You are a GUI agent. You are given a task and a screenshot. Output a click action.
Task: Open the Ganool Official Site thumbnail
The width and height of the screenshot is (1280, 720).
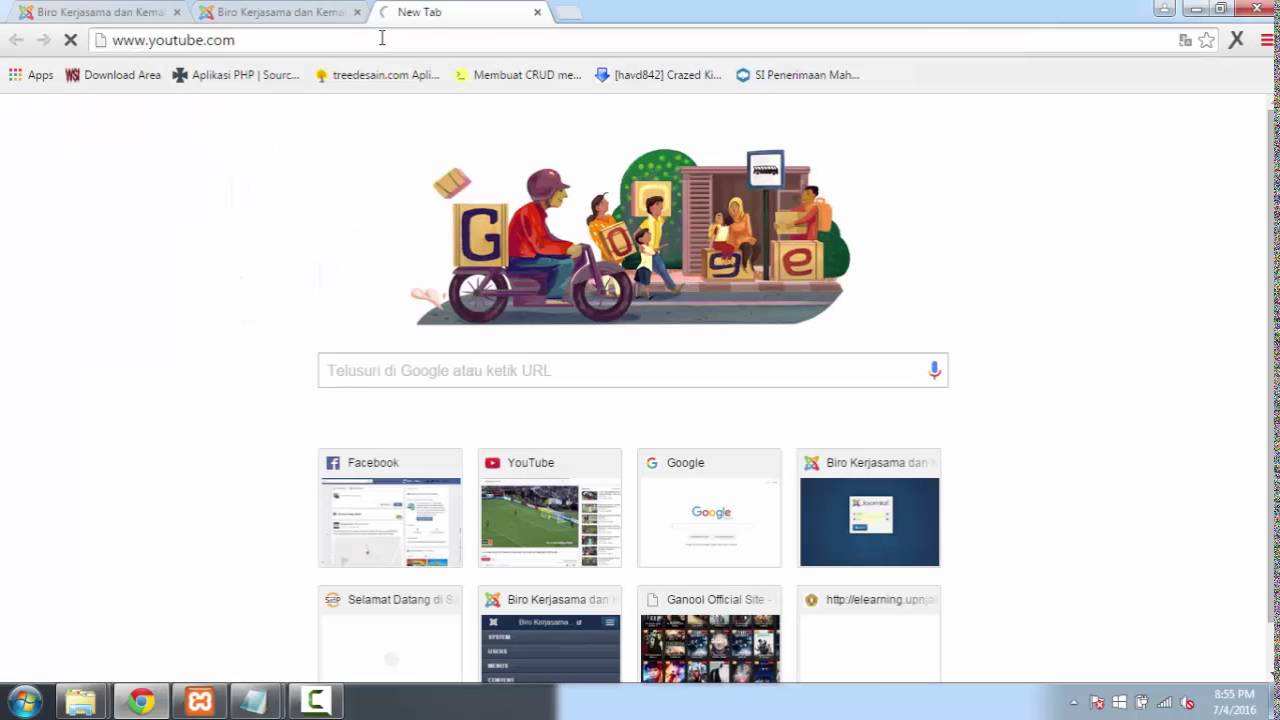click(709, 634)
